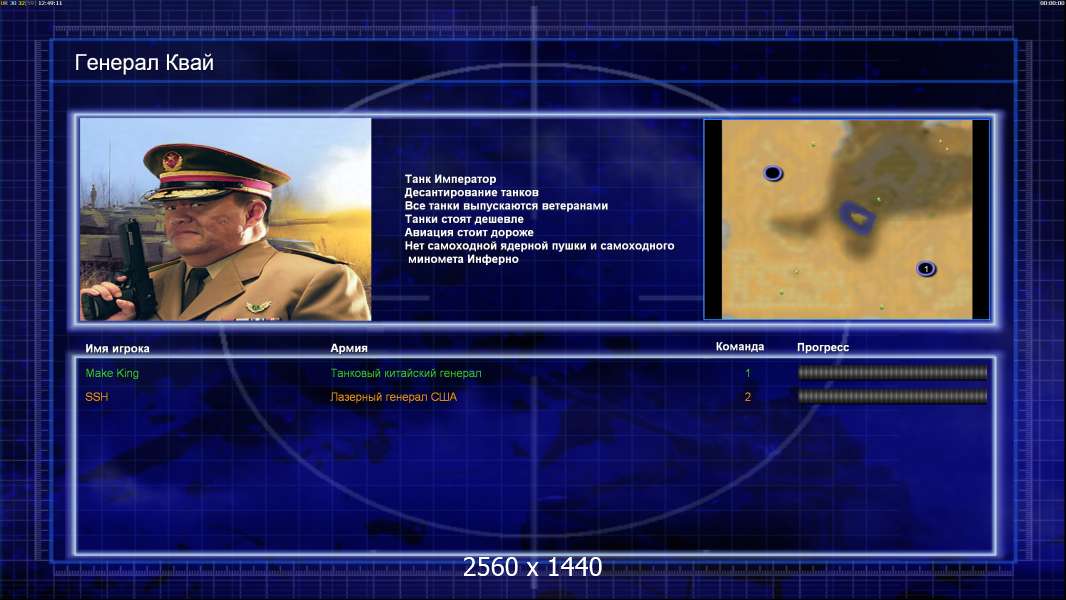This screenshot has width=1066, height=600.
Task: Click the 'Команда' column header
Action: click(x=740, y=347)
